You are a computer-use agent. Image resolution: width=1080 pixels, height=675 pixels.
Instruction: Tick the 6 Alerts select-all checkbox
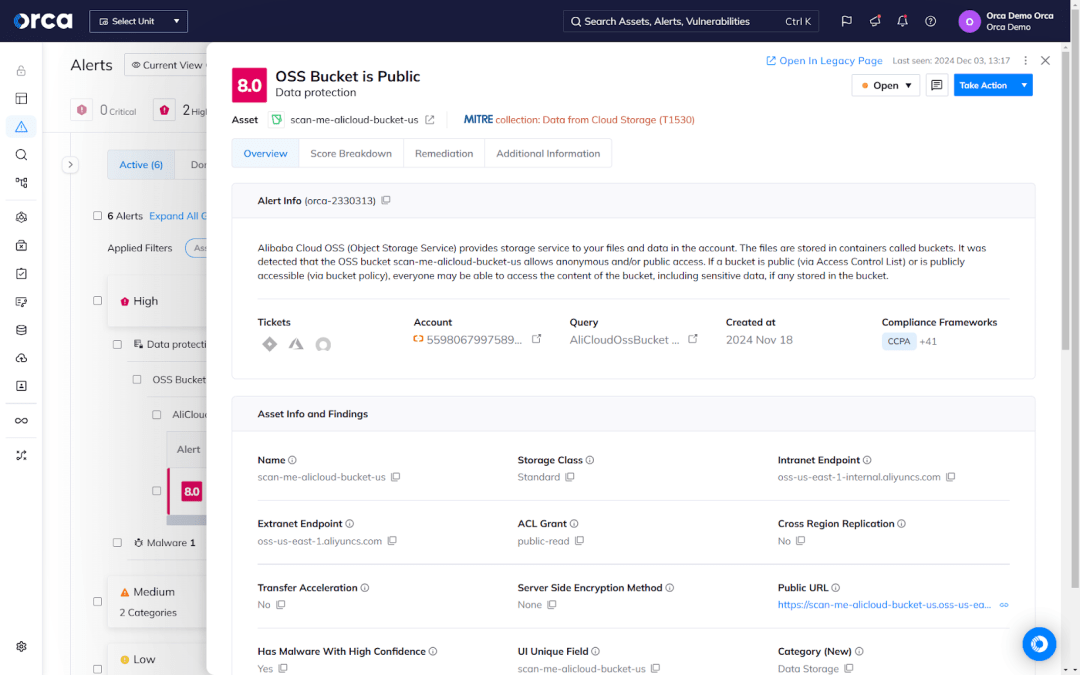point(97,216)
